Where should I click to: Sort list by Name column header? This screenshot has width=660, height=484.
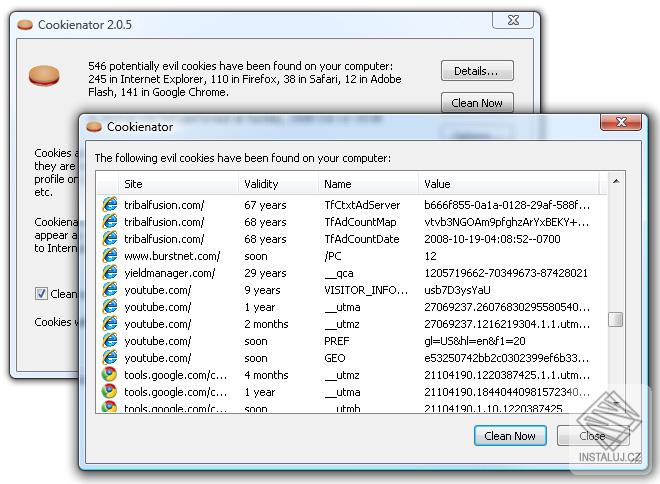pyautogui.click(x=368, y=184)
